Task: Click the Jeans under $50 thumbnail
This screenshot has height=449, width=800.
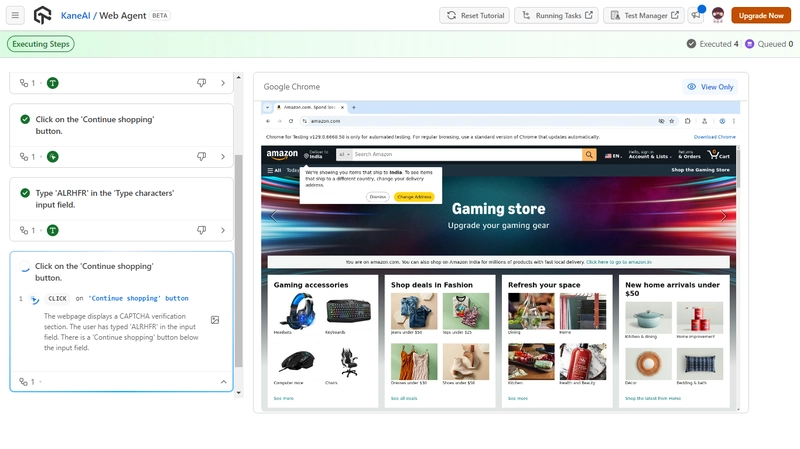Action: pyautogui.click(x=414, y=311)
